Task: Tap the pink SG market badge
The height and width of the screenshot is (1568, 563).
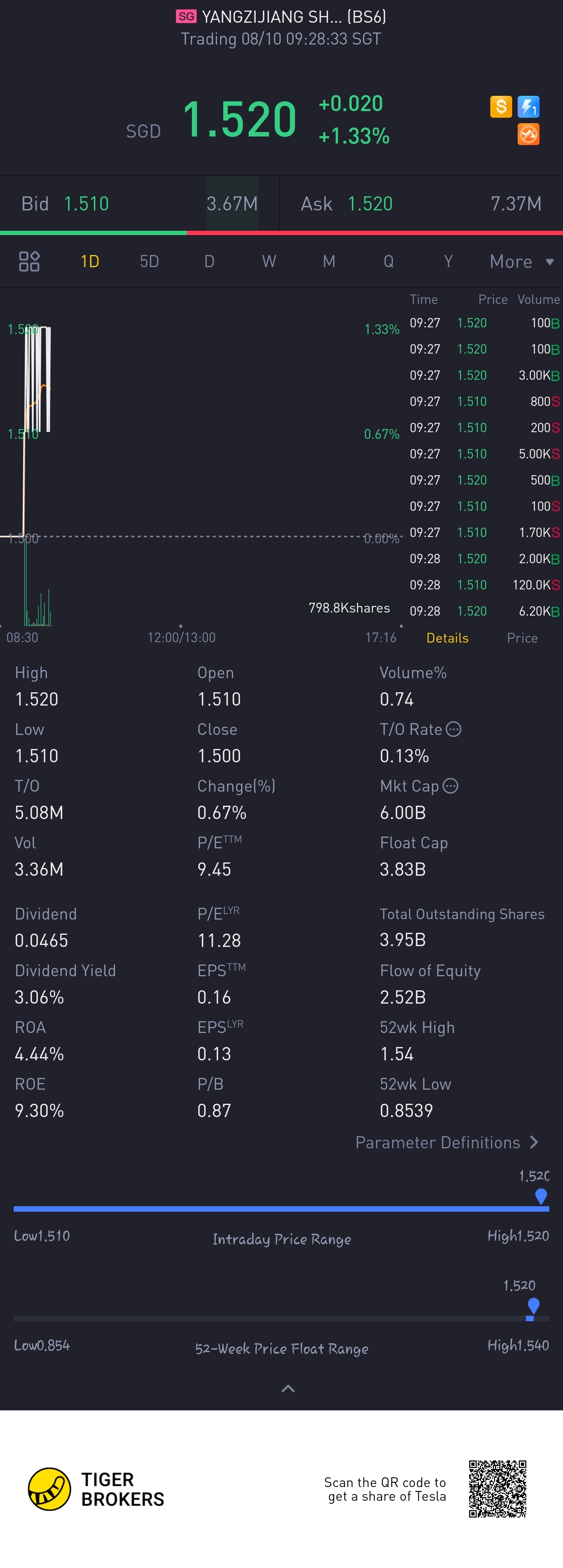Action: [x=186, y=16]
